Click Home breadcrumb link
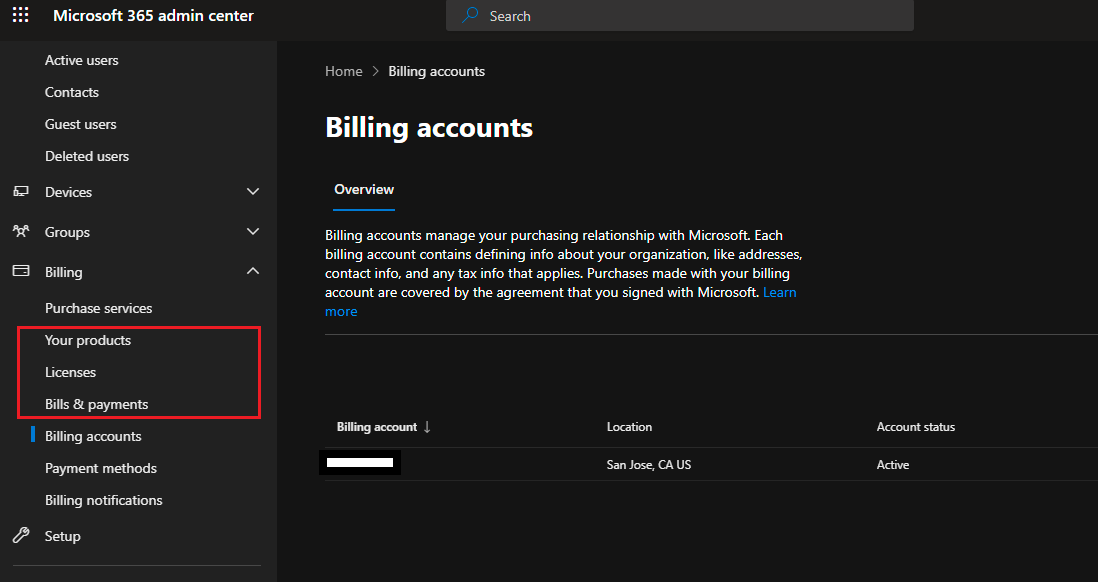1098x582 pixels. (x=344, y=71)
